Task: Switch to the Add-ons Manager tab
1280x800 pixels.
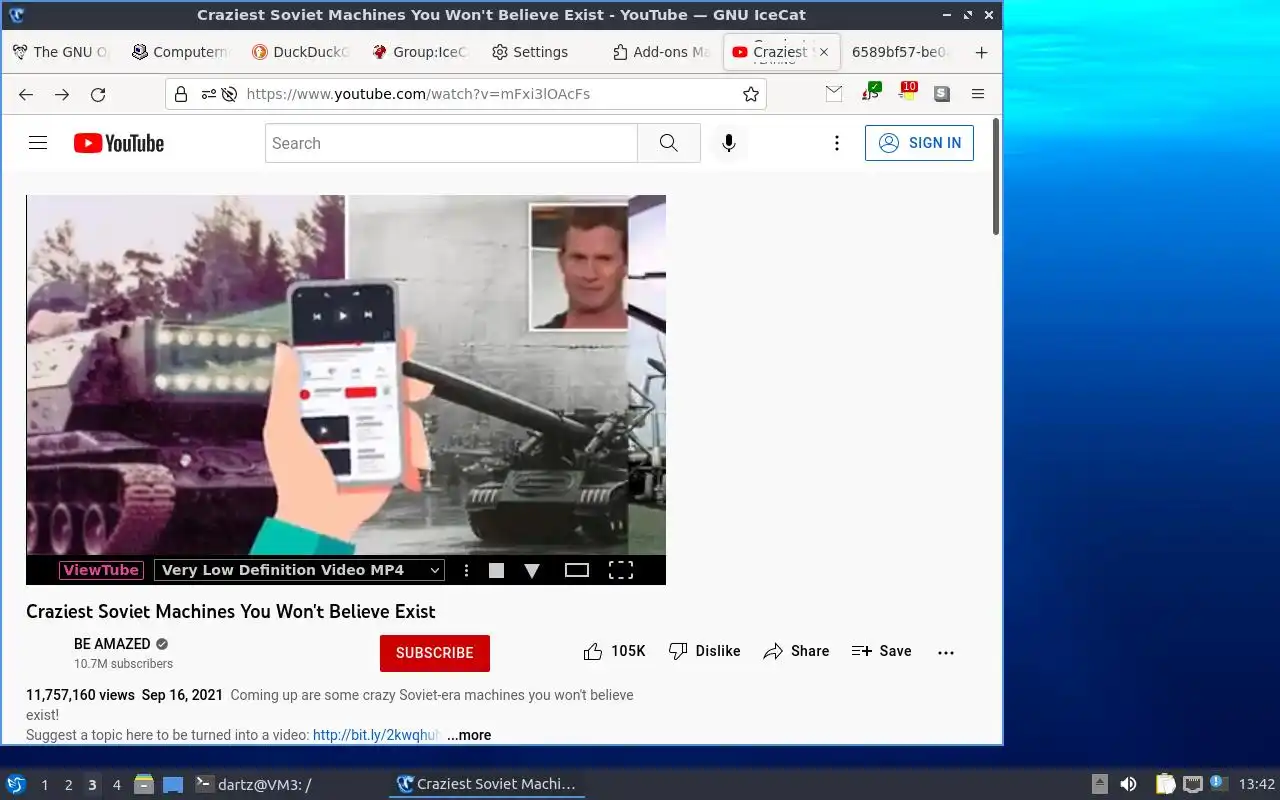Action: 660,52
